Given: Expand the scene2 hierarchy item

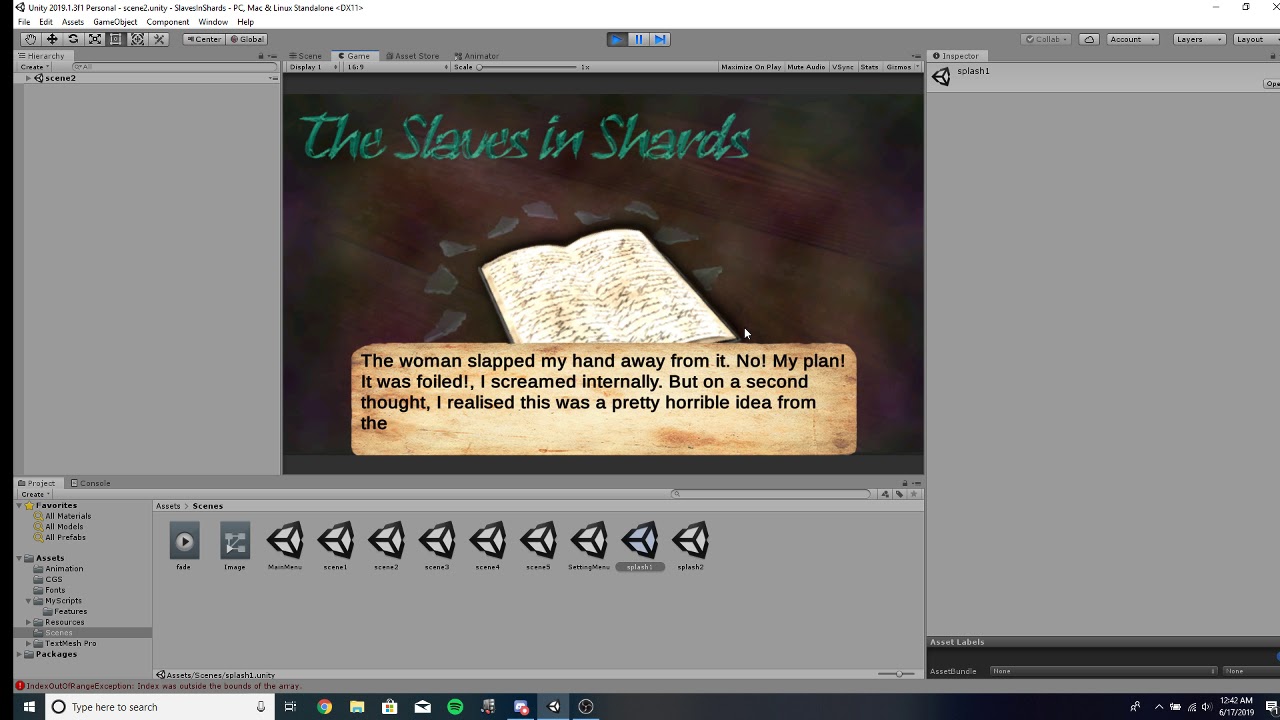Looking at the screenshot, I should tap(28, 78).
